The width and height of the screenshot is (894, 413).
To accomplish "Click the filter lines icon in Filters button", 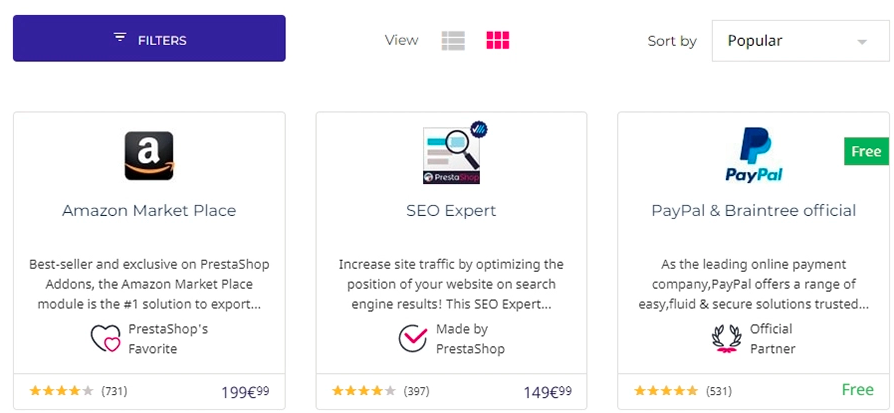I will pyautogui.click(x=120, y=38).
